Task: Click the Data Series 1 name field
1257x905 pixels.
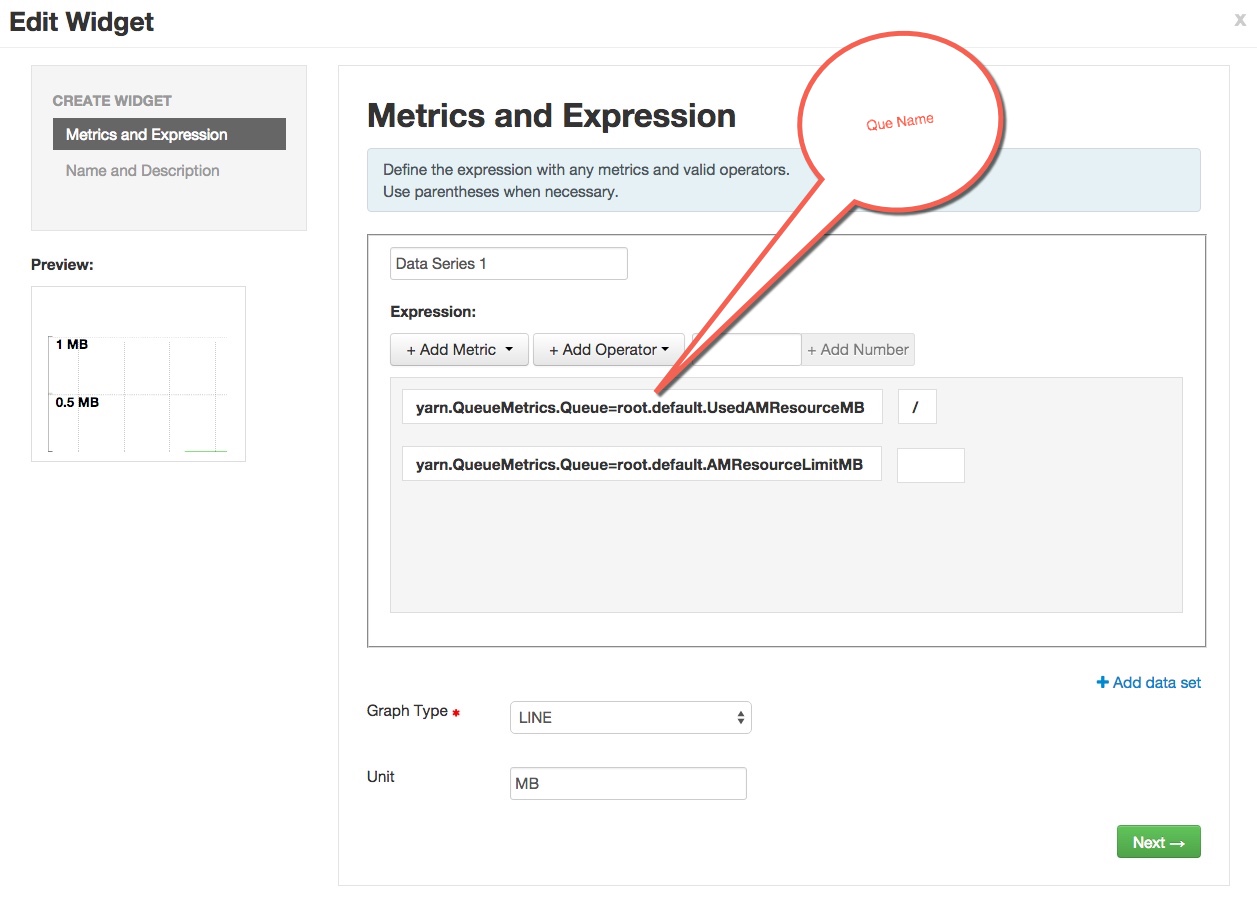Action: (x=508, y=263)
